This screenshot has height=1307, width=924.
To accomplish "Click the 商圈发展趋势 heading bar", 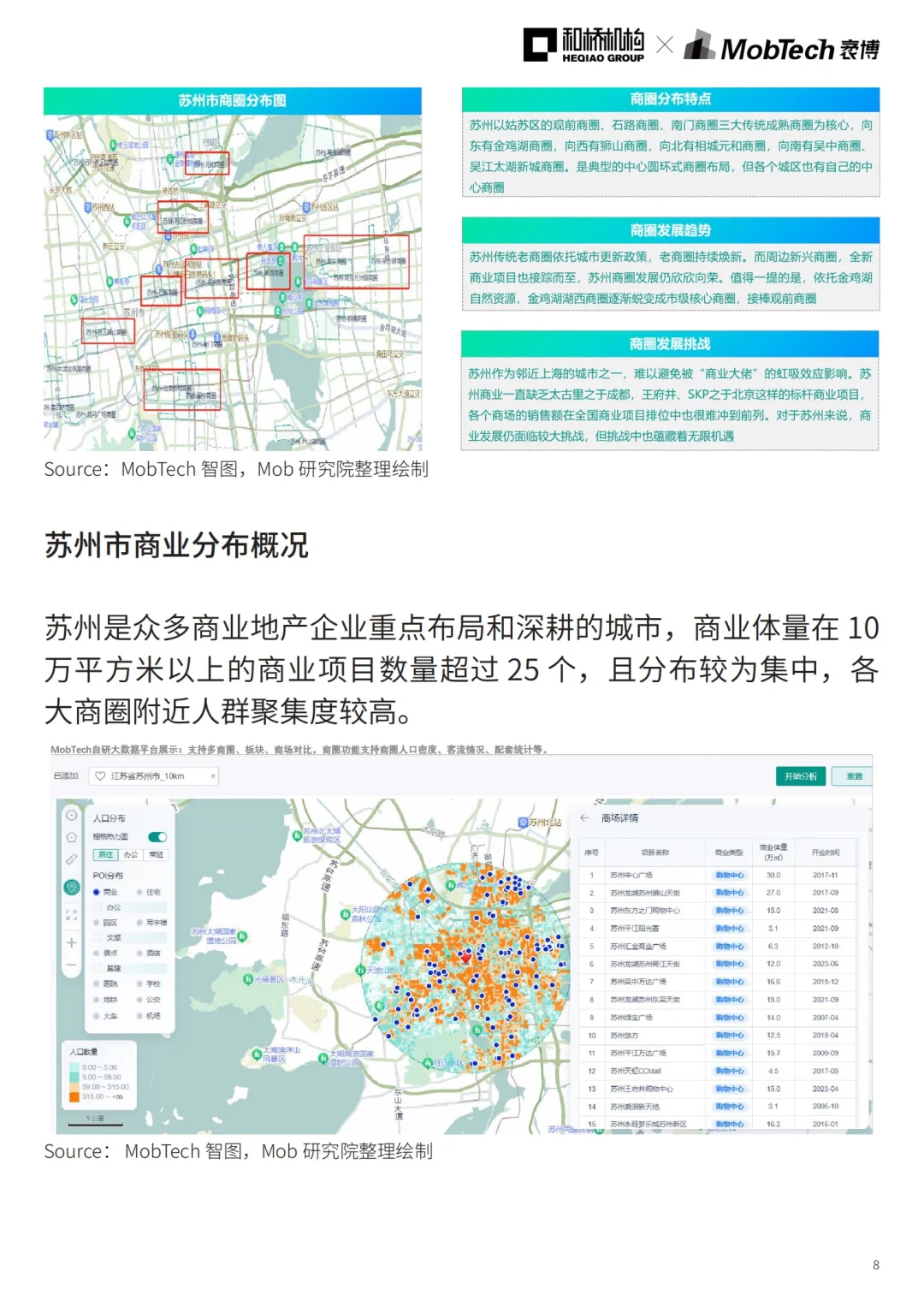I will point(671,230).
